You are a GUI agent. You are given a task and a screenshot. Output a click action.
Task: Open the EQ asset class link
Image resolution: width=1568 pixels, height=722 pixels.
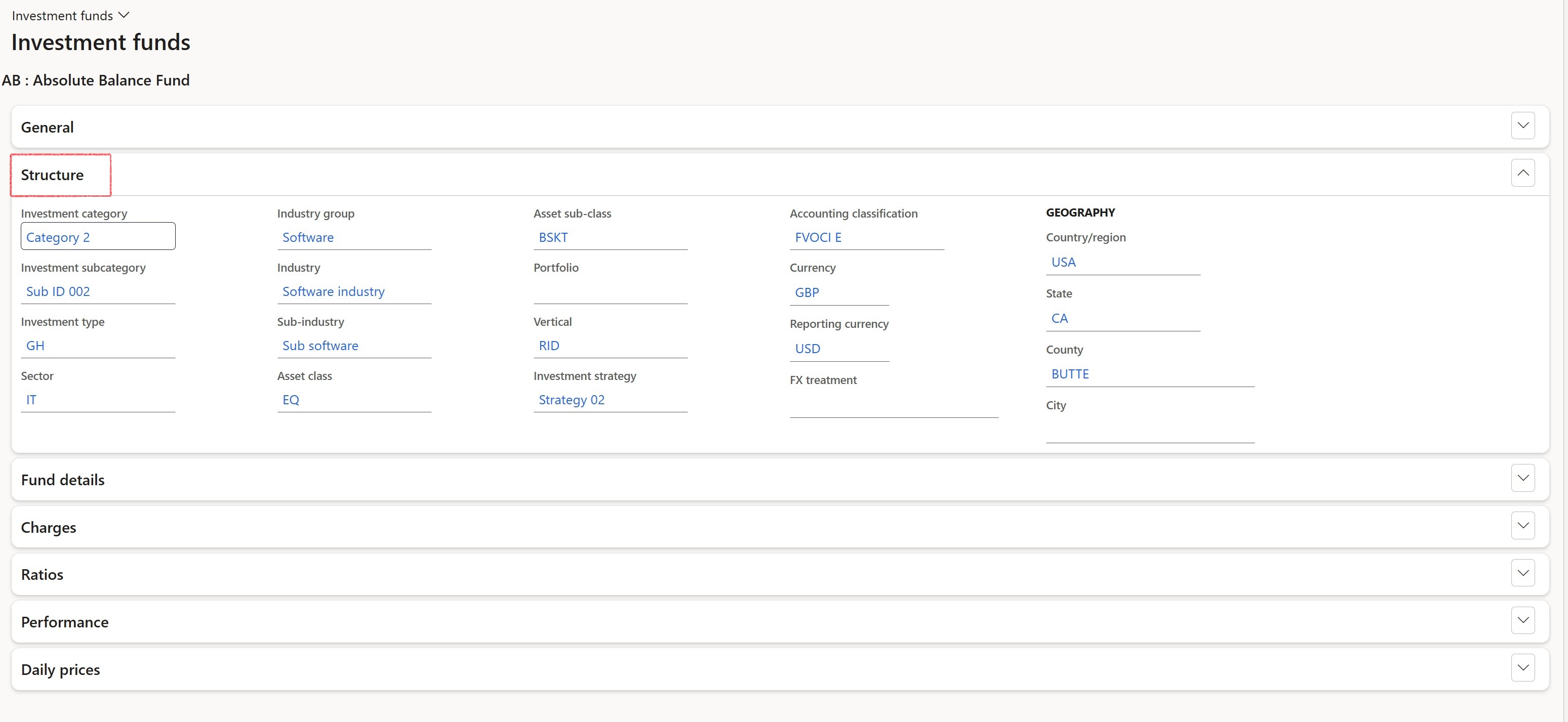pyautogui.click(x=291, y=400)
